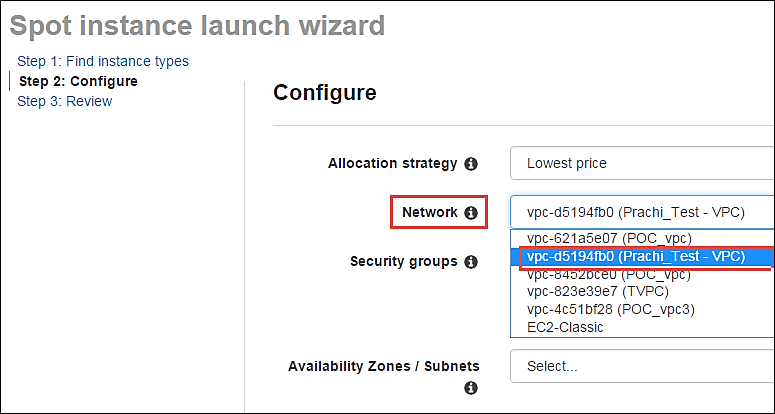Screen dimensions: 775x414
Task: Click the Network dropdown showing Prachi_Test - VPC
Action: point(641,213)
